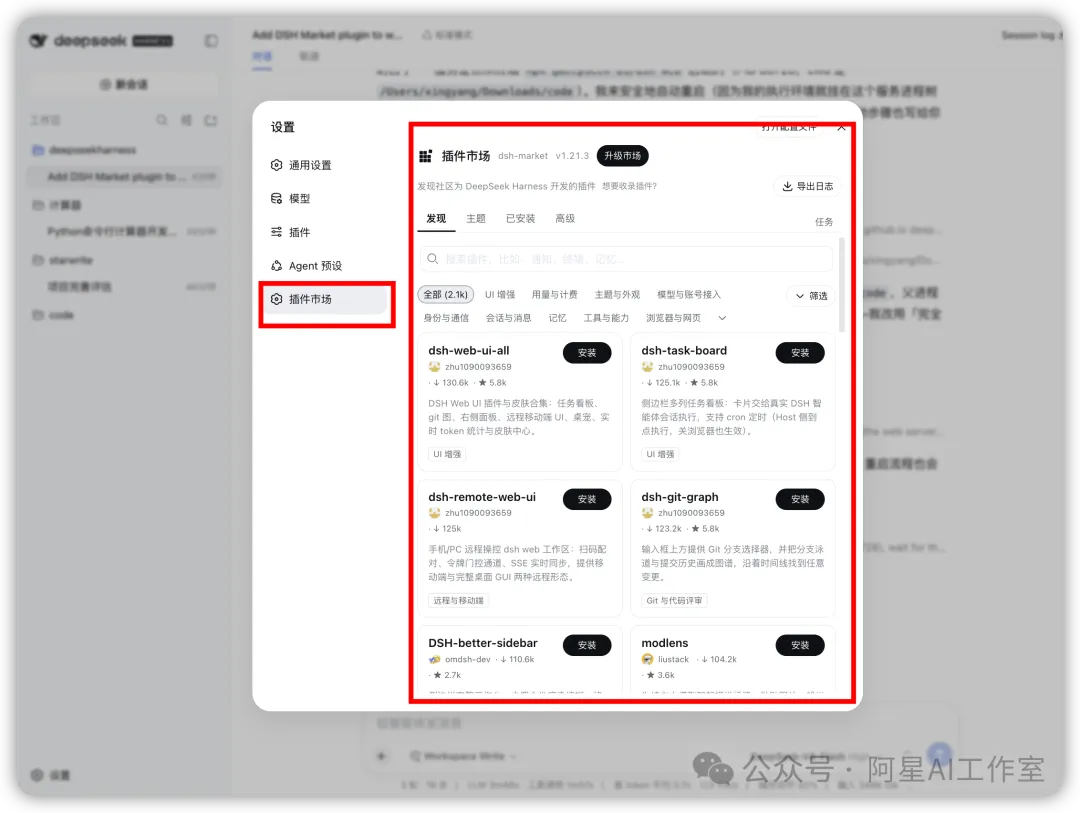This screenshot has height=813, width=1080.
Task: Install the dsh-task-board plugin
Action: [x=800, y=353]
